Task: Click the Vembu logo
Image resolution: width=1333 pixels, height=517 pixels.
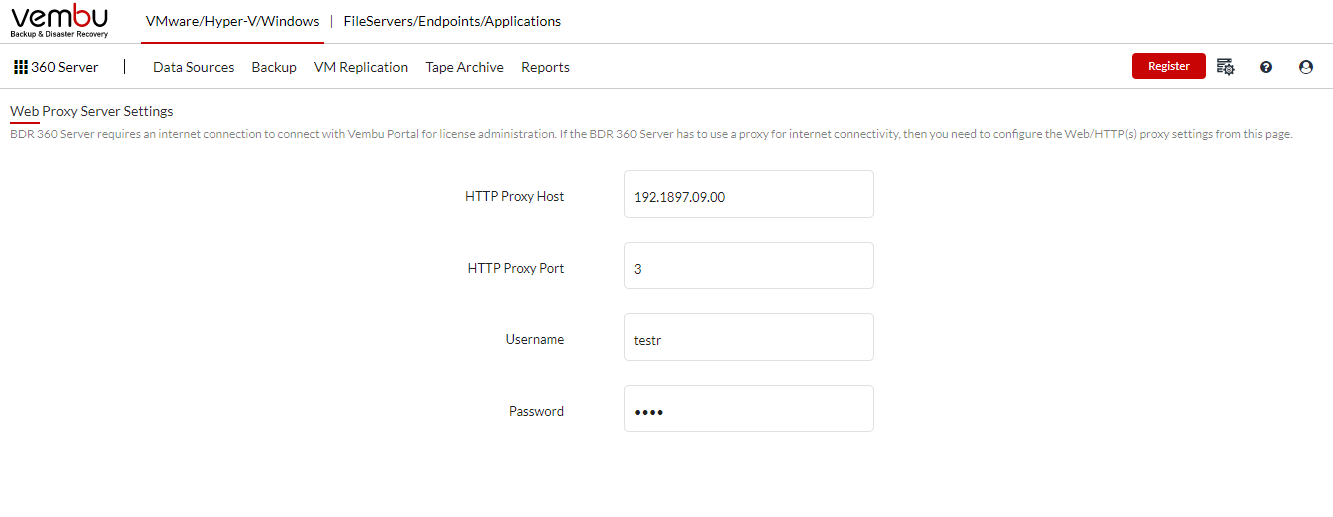Action: click(x=60, y=21)
